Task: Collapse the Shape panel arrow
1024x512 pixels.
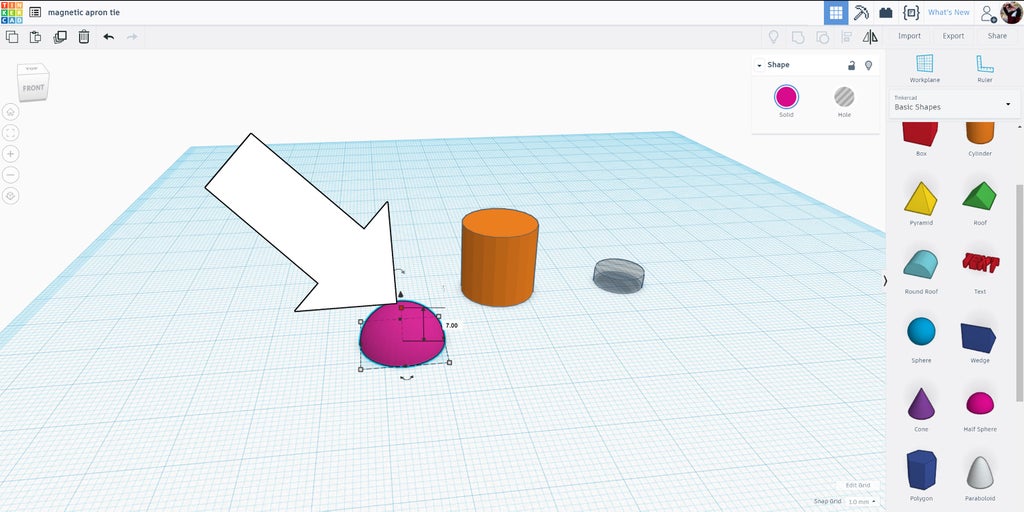Action: pyautogui.click(x=760, y=65)
